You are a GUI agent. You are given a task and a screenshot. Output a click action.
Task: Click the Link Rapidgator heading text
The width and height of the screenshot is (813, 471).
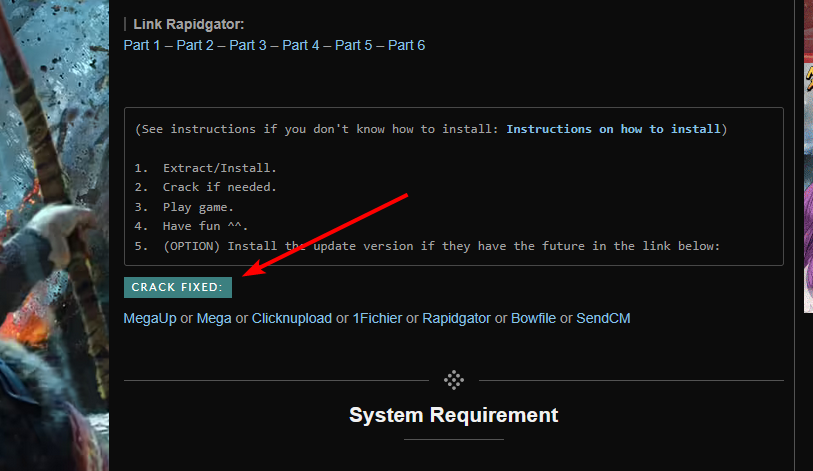click(x=189, y=24)
